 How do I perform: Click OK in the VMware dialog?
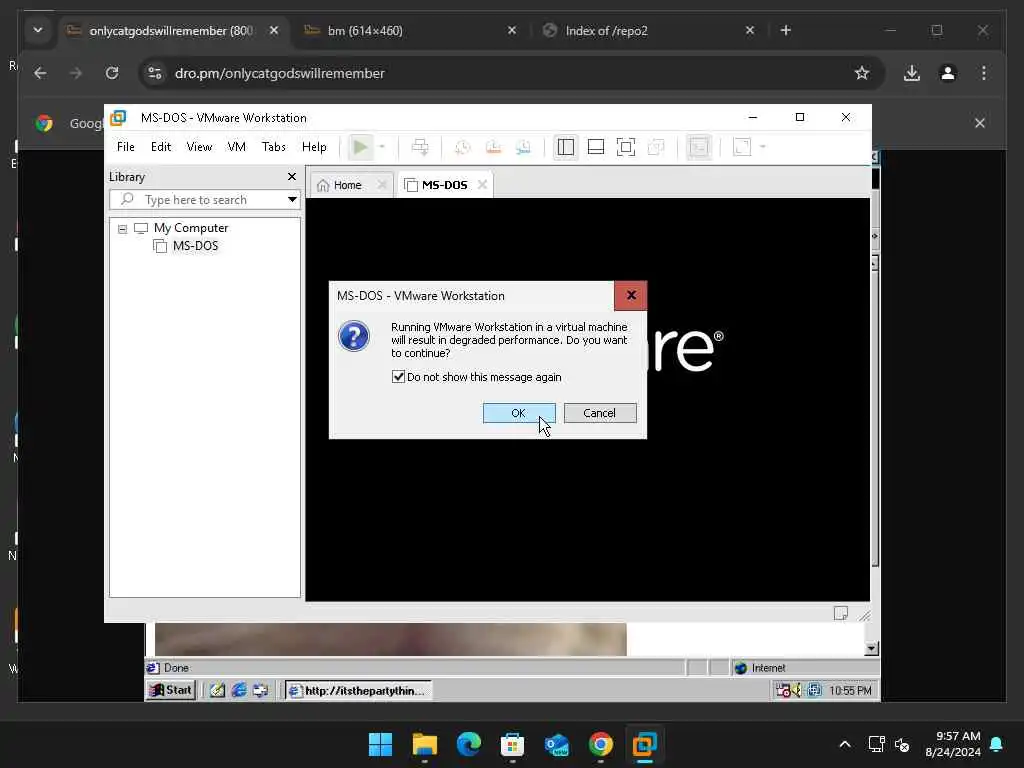[519, 413]
